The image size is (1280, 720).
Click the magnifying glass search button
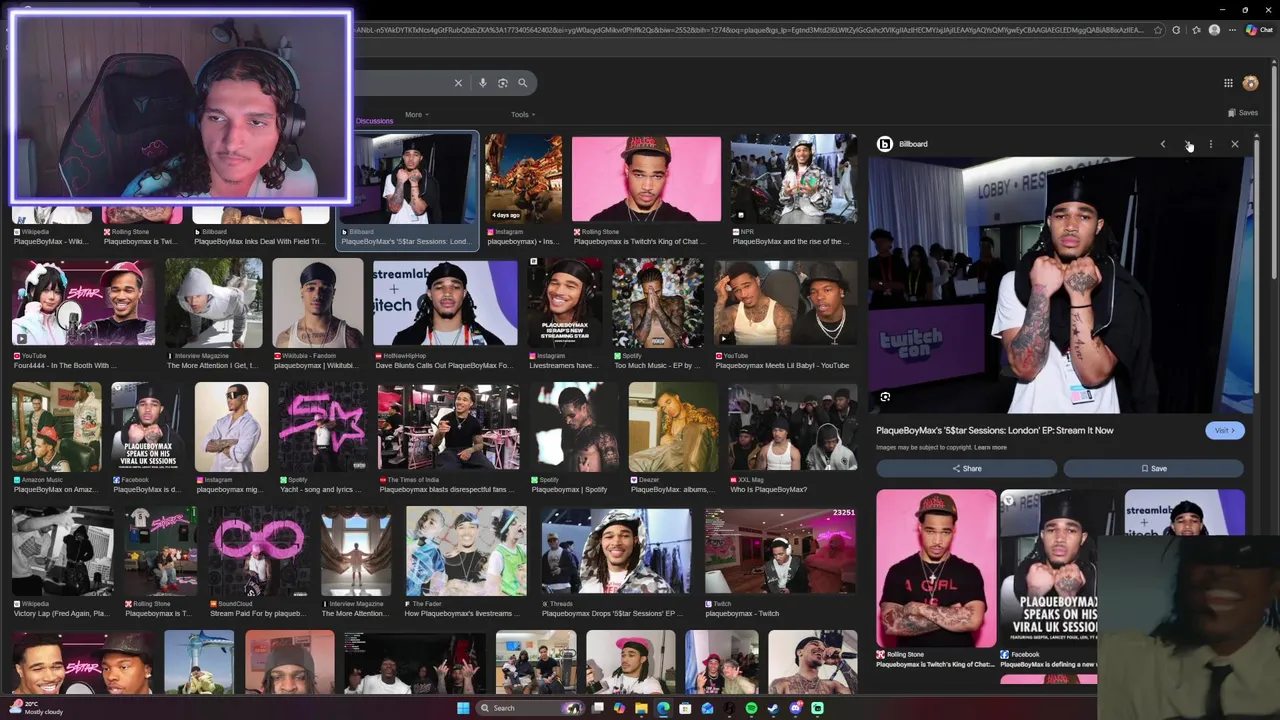pos(522,83)
